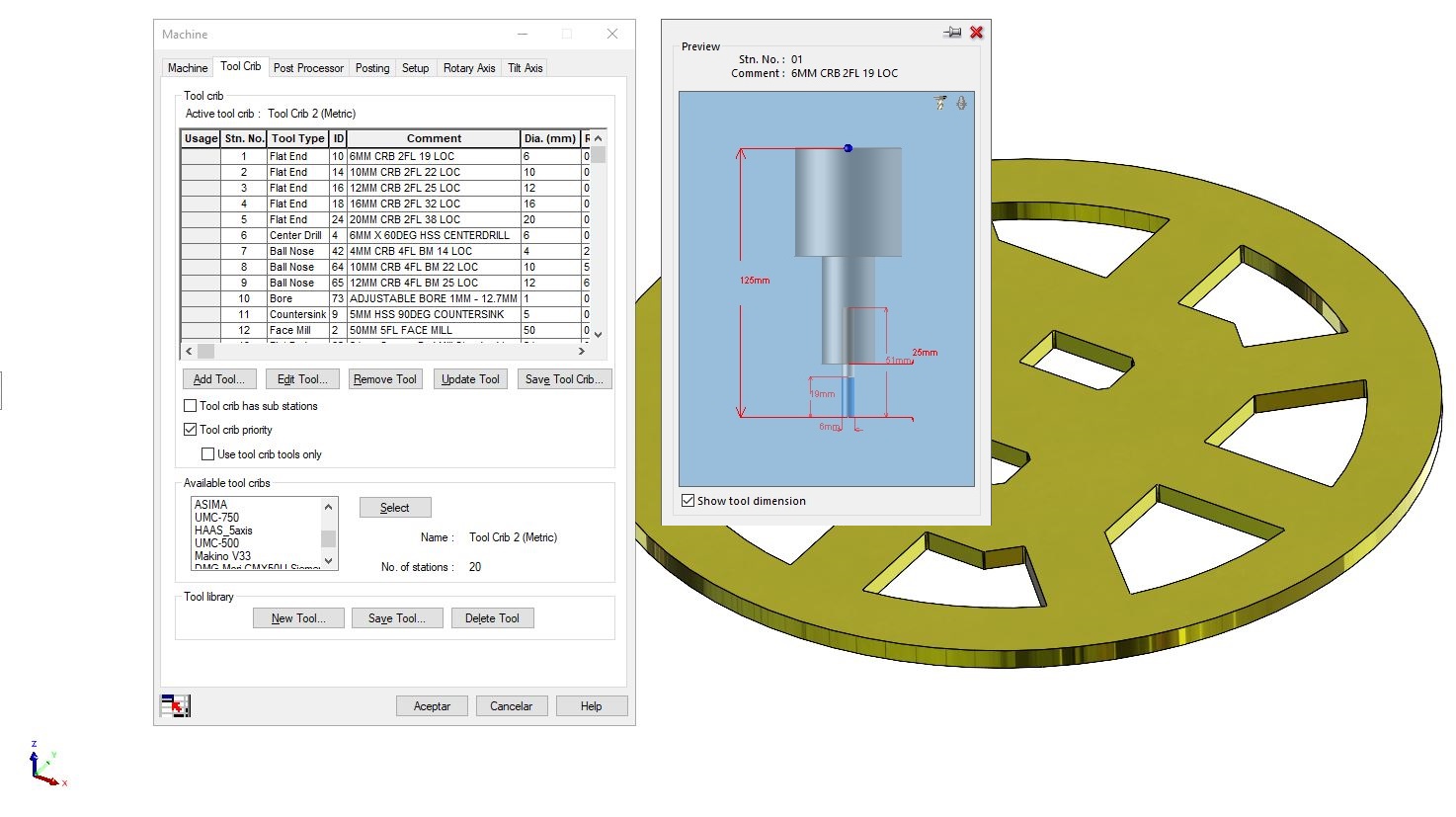Select UMC-500 tool crib

pos(217,543)
